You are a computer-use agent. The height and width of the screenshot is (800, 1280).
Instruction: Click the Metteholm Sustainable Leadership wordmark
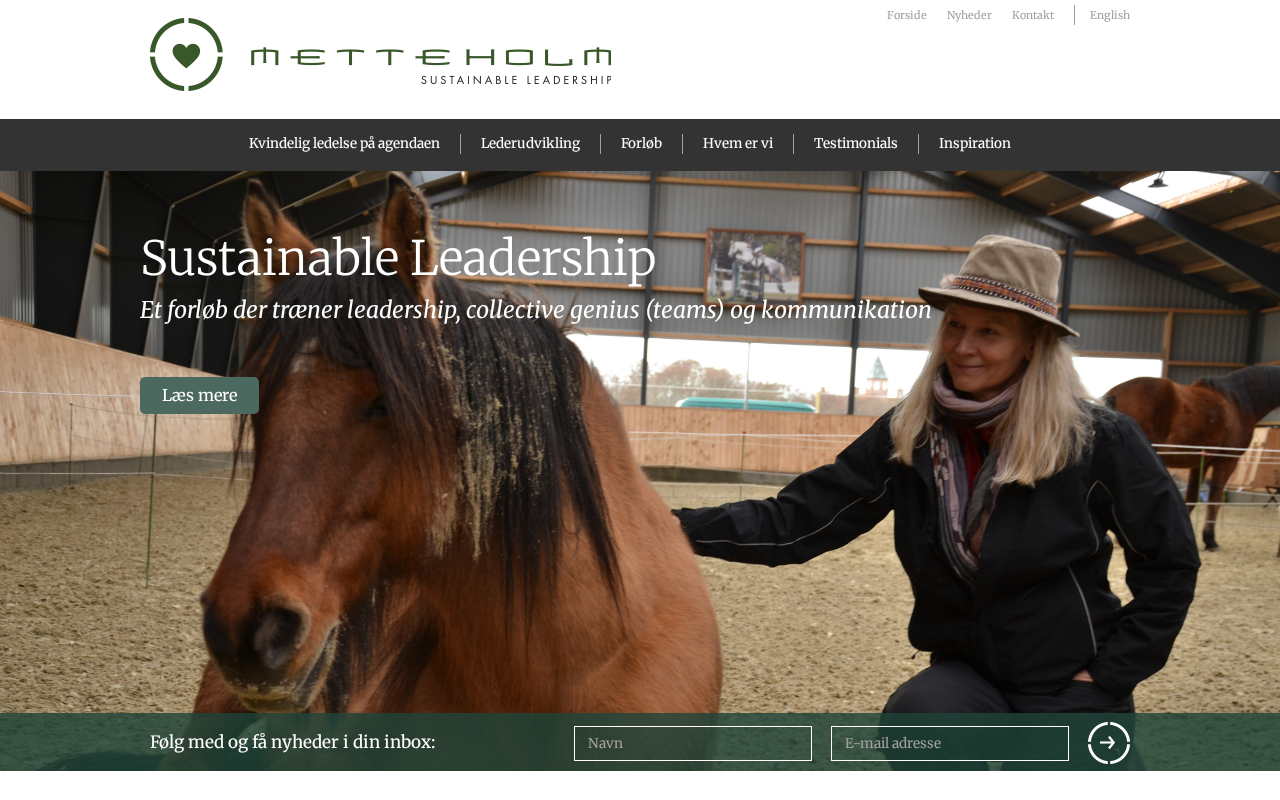(x=431, y=65)
